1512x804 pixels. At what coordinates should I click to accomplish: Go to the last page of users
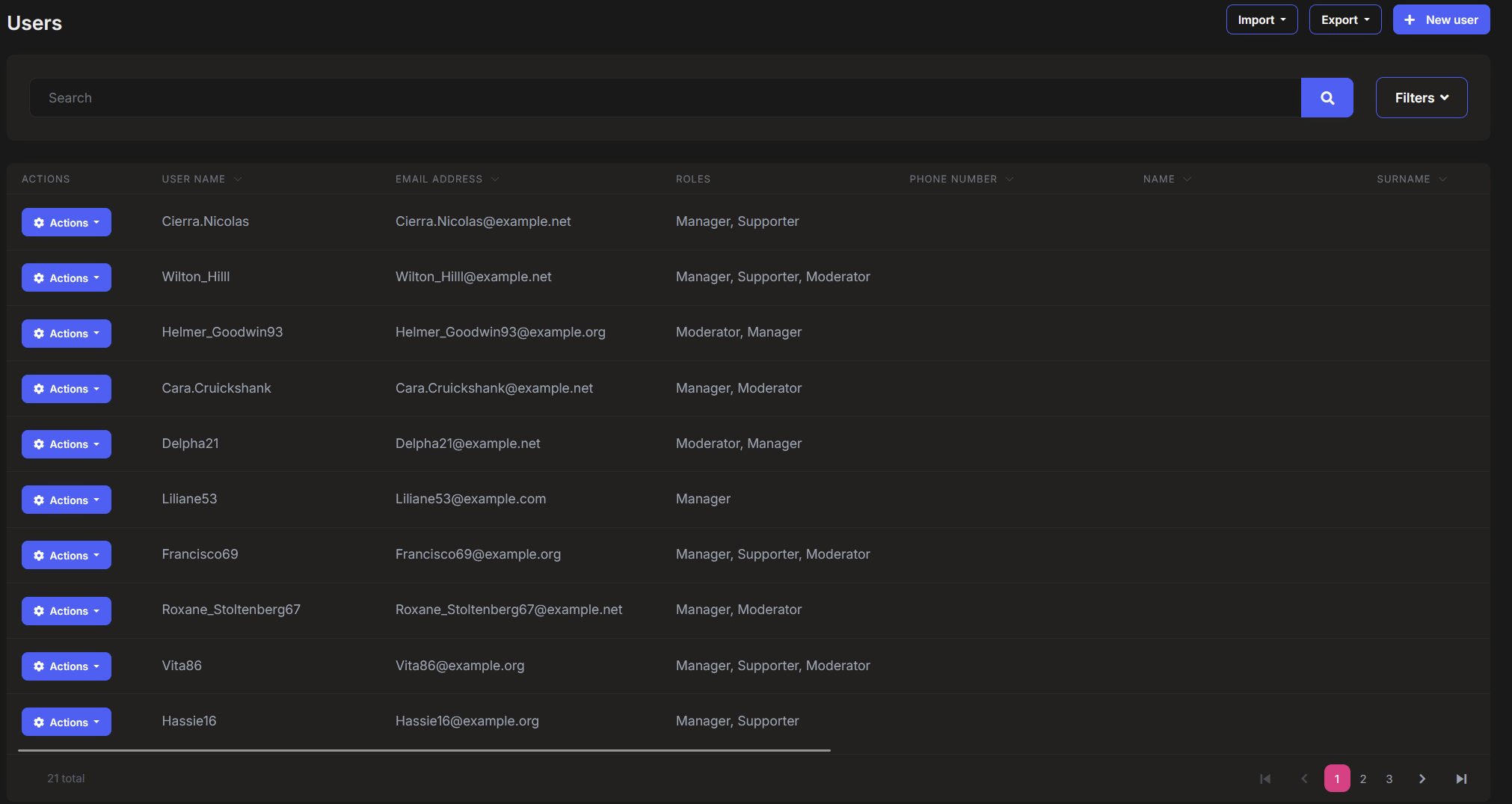[1460, 779]
